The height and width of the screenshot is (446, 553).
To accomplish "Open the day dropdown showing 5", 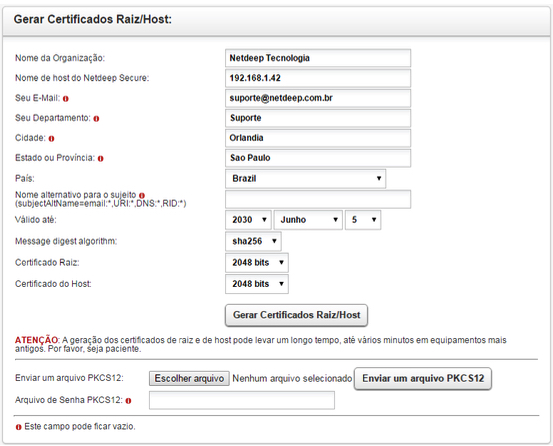I will [363, 220].
